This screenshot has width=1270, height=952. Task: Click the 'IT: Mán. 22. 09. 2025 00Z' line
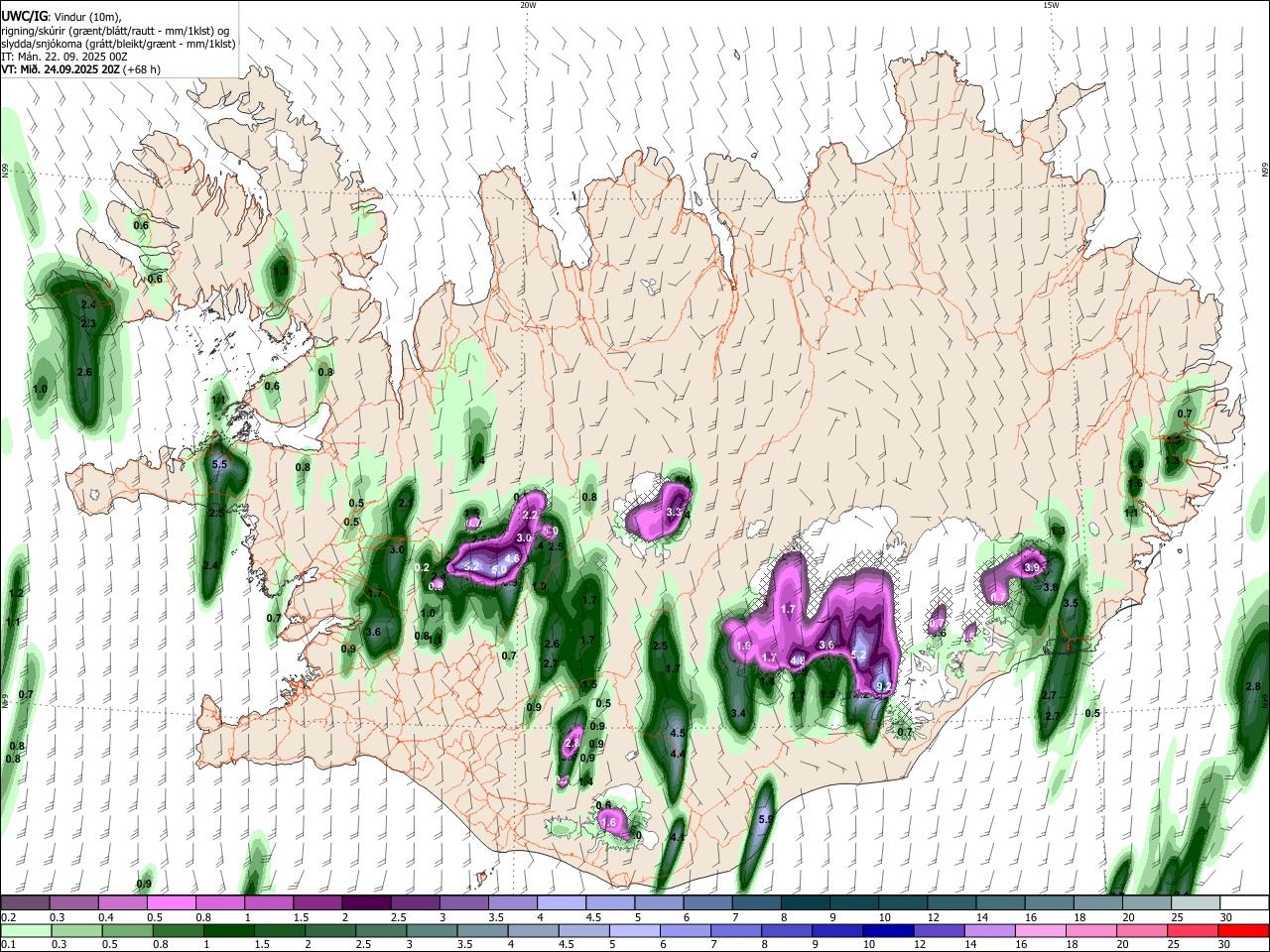(x=66, y=57)
